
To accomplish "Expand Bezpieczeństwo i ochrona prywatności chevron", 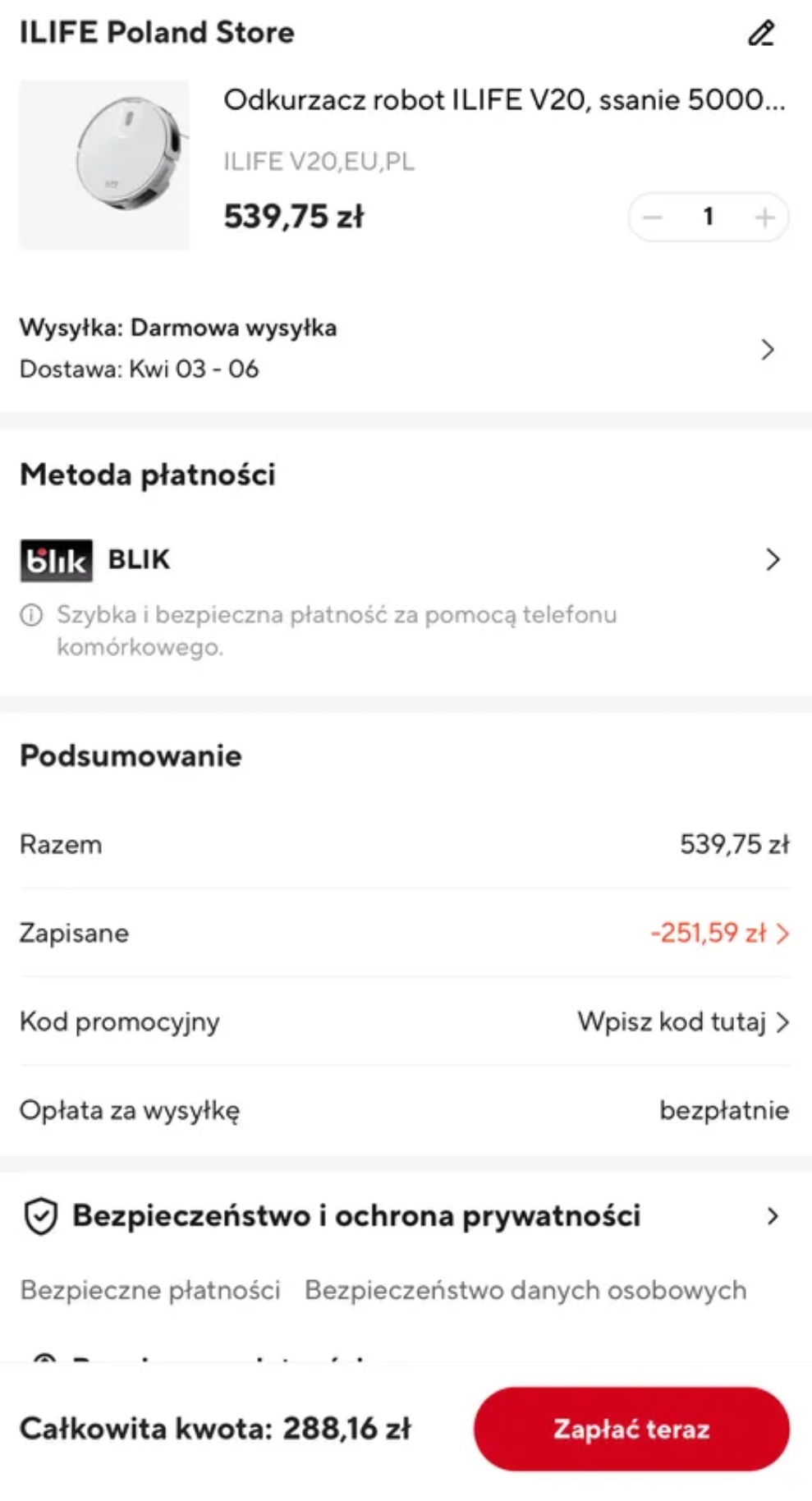I will (x=773, y=1216).
